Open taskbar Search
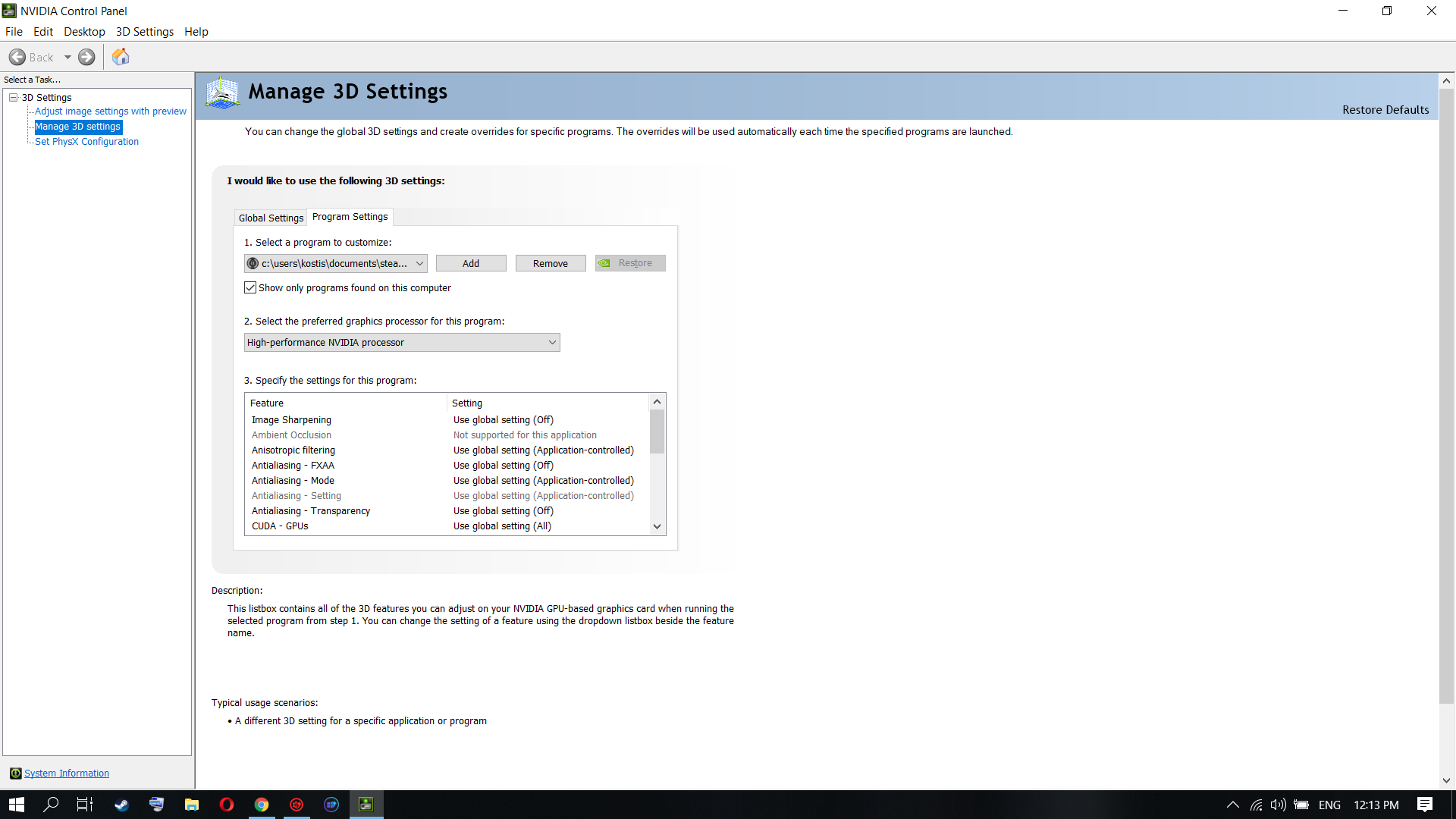 pyautogui.click(x=51, y=805)
